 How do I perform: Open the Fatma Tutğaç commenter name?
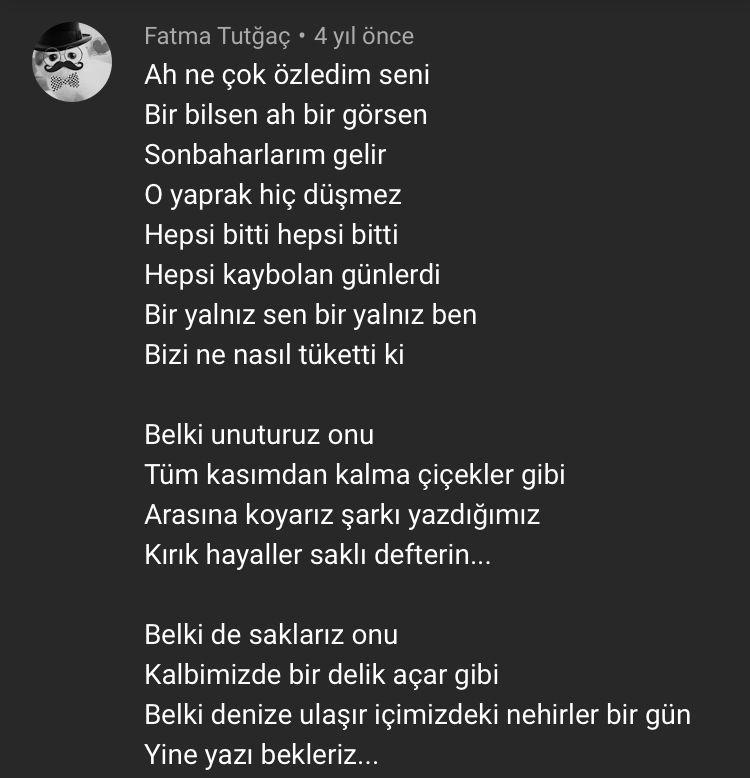point(217,37)
